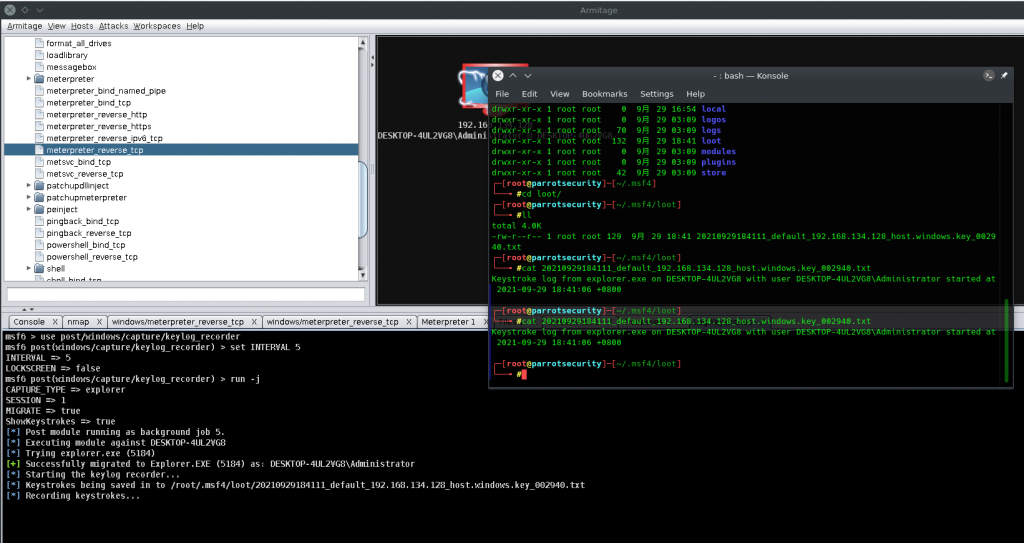Open the Help menu in Armitage

point(195,26)
